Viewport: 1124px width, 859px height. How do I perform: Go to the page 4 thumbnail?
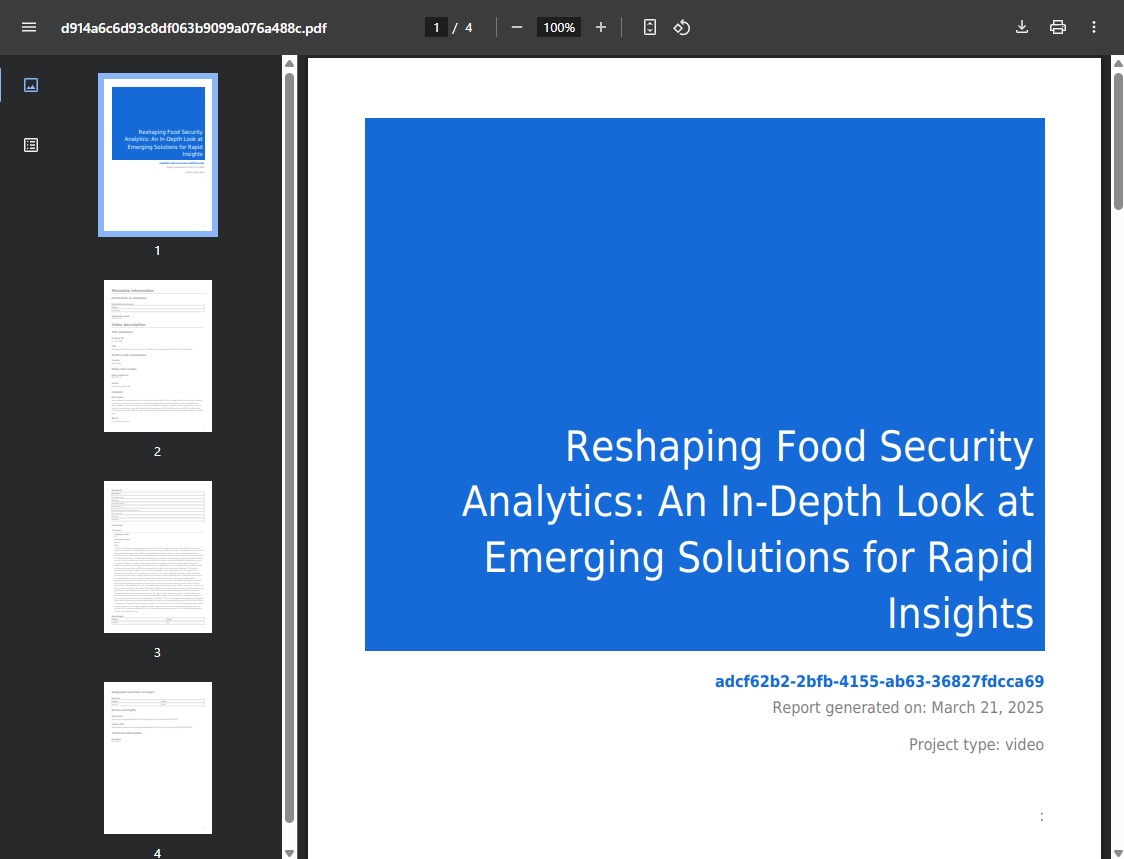158,758
